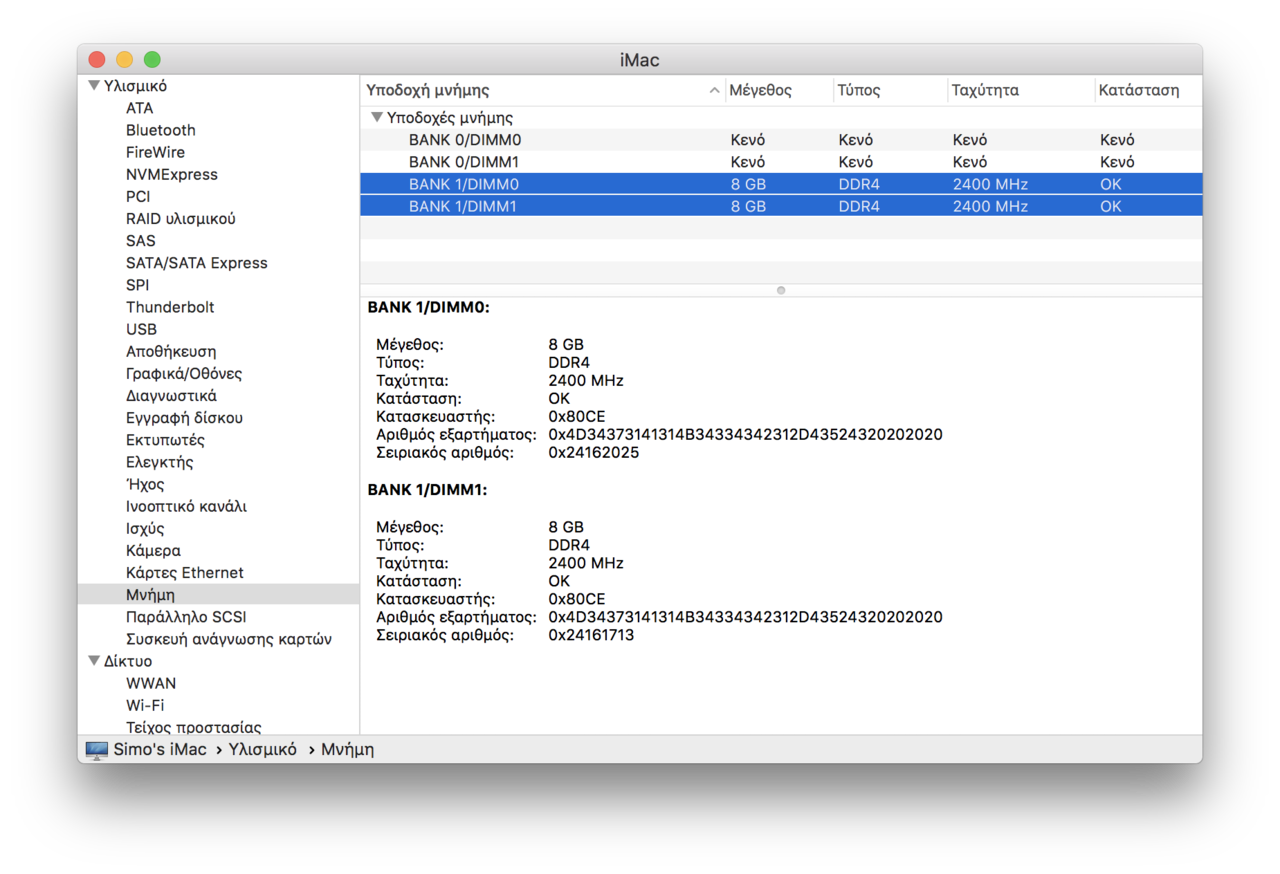The width and height of the screenshot is (1280, 874).
Task: Select PCI in the sidebar
Action: 138,196
